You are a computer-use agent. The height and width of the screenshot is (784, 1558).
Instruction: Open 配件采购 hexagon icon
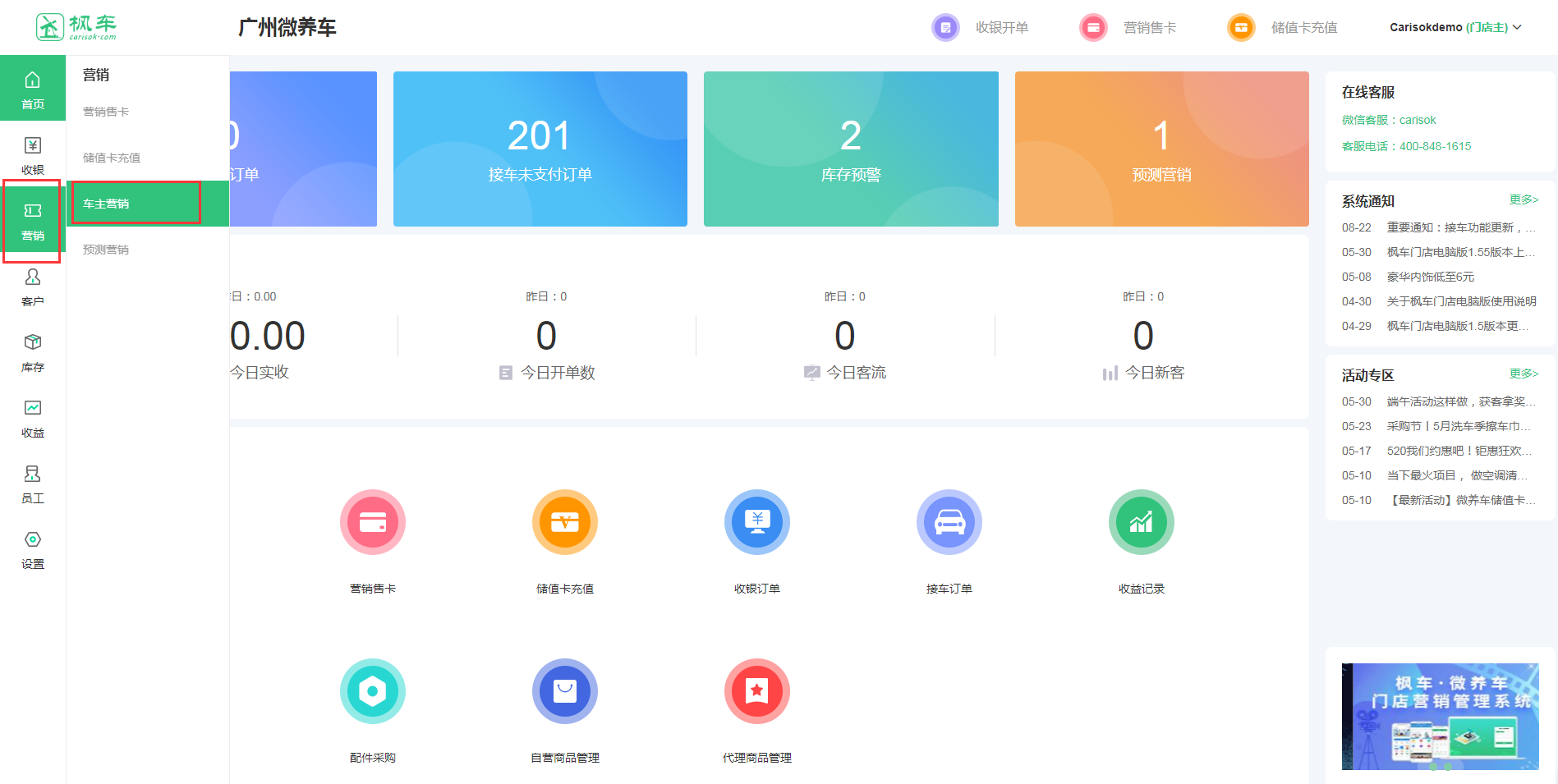coord(372,692)
